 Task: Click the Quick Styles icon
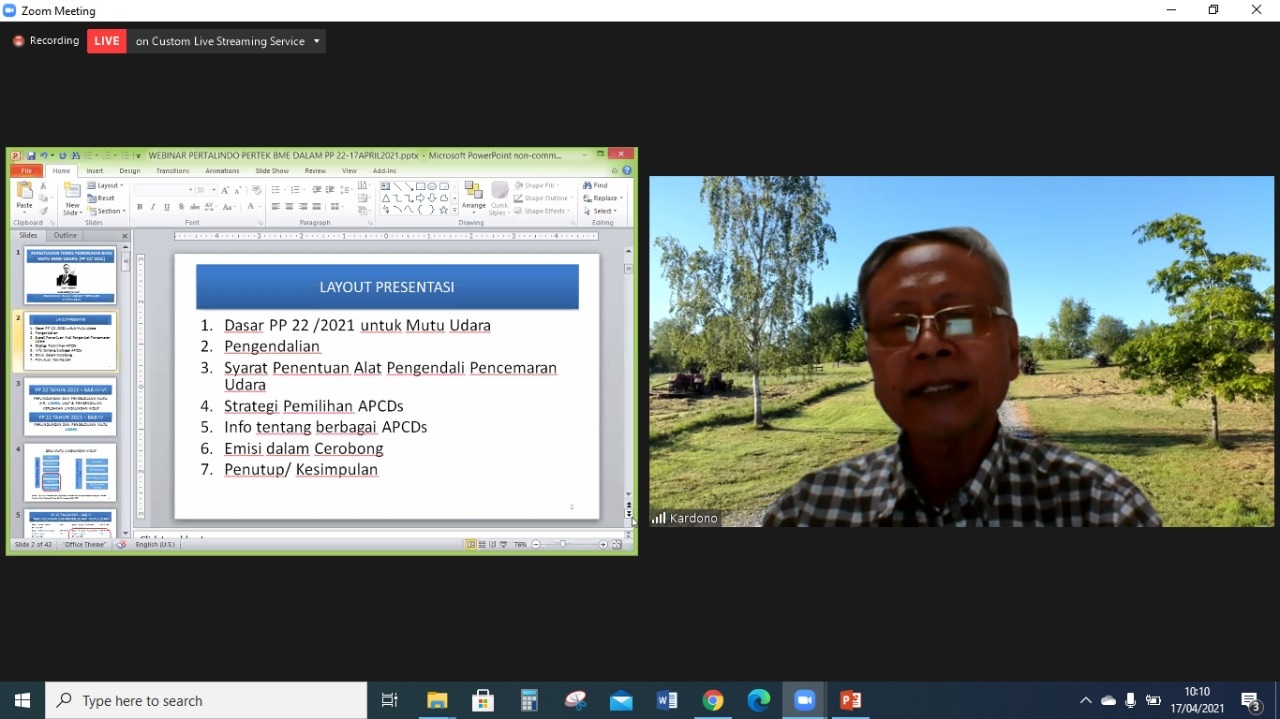point(498,197)
